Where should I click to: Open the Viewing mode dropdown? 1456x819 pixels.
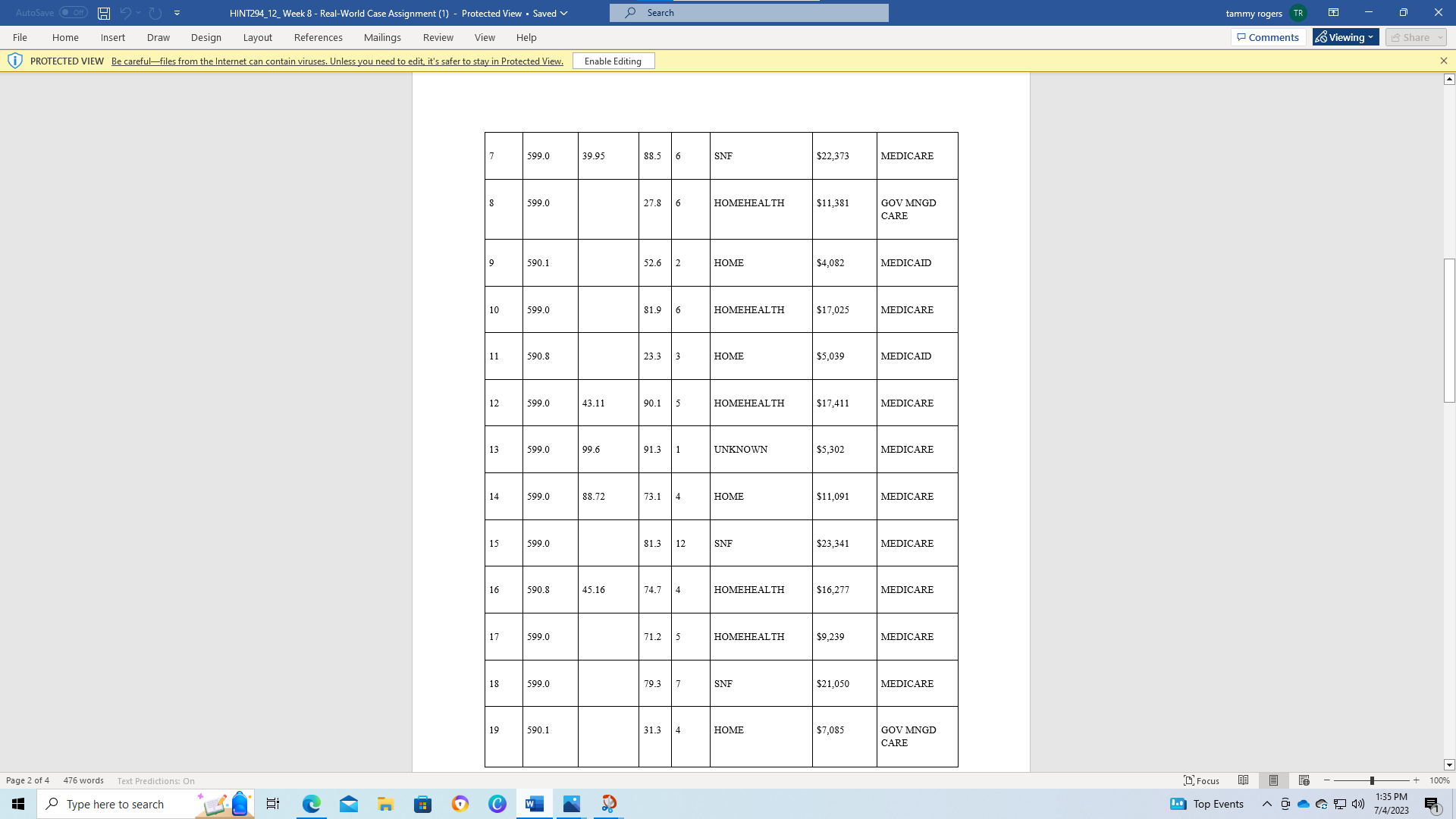pyautogui.click(x=1346, y=37)
